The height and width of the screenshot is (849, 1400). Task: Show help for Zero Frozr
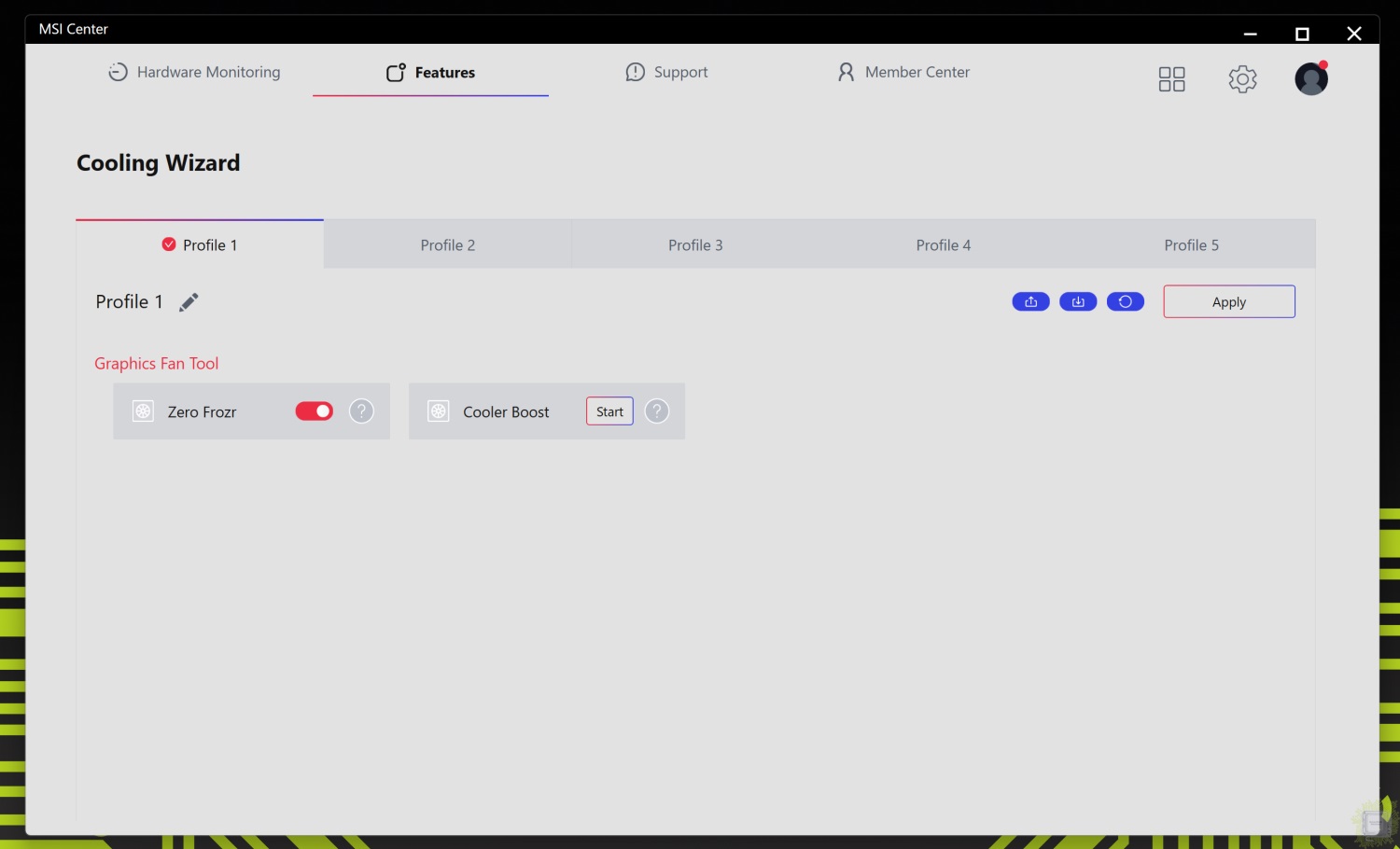pos(361,411)
